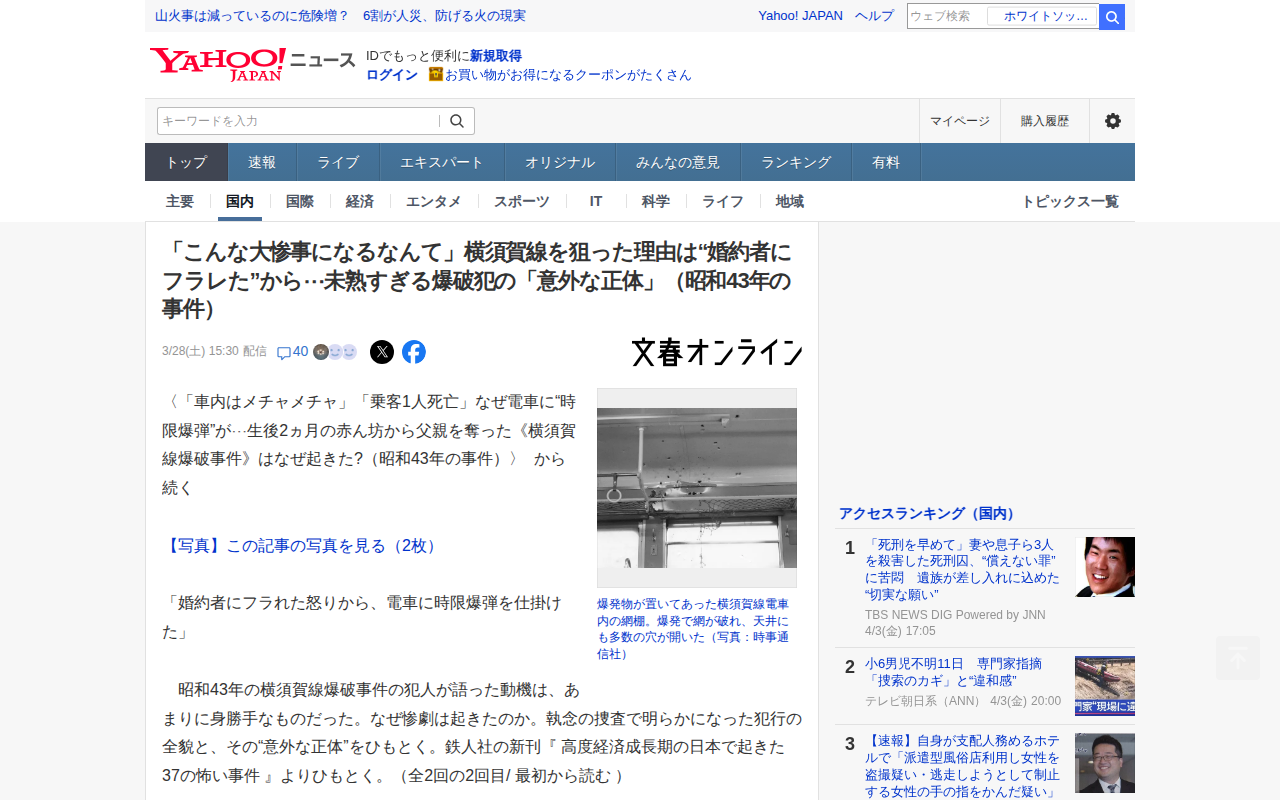Open the ヘルプ link

pos(874,16)
